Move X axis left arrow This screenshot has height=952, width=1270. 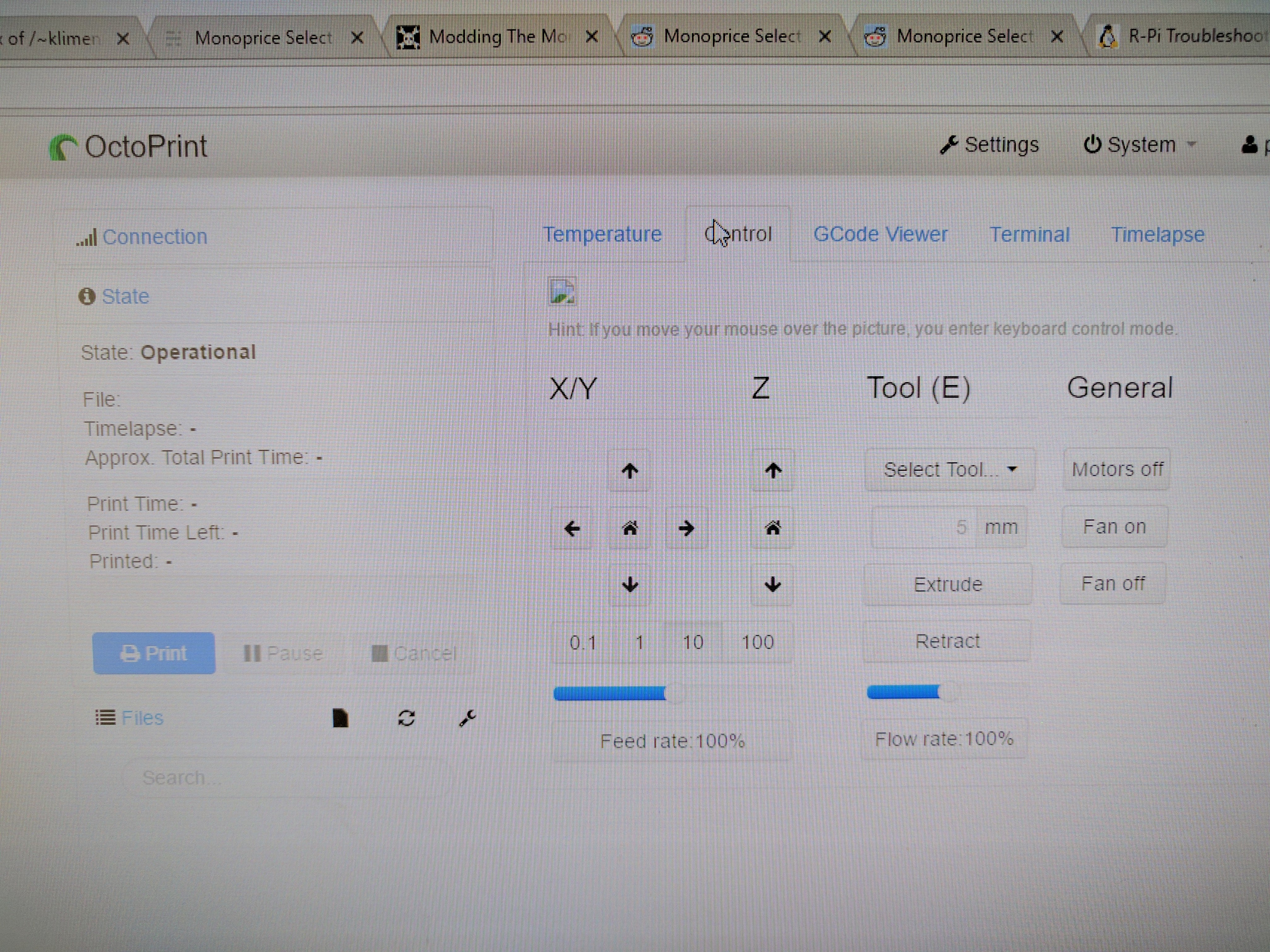pos(572,529)
